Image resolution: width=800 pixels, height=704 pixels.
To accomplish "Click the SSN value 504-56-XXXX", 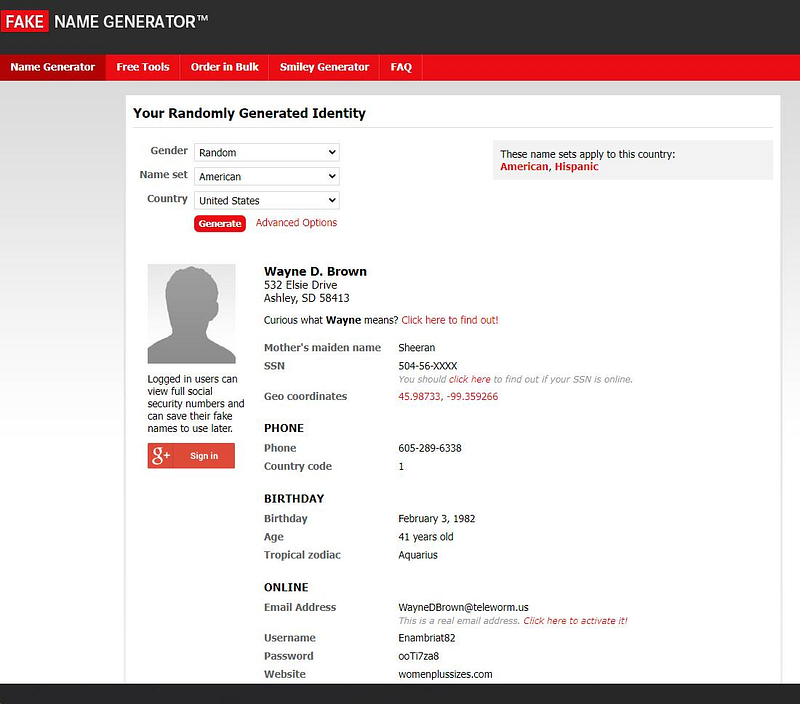I will point(428,366).
